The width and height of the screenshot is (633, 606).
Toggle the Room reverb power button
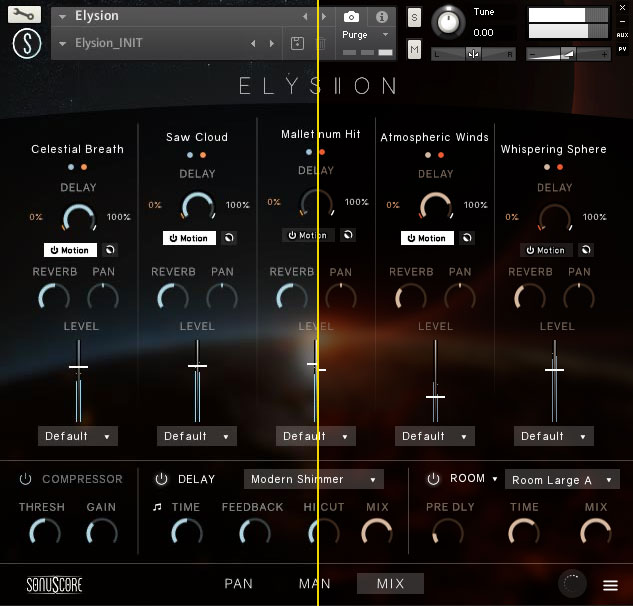pos(433,479)
